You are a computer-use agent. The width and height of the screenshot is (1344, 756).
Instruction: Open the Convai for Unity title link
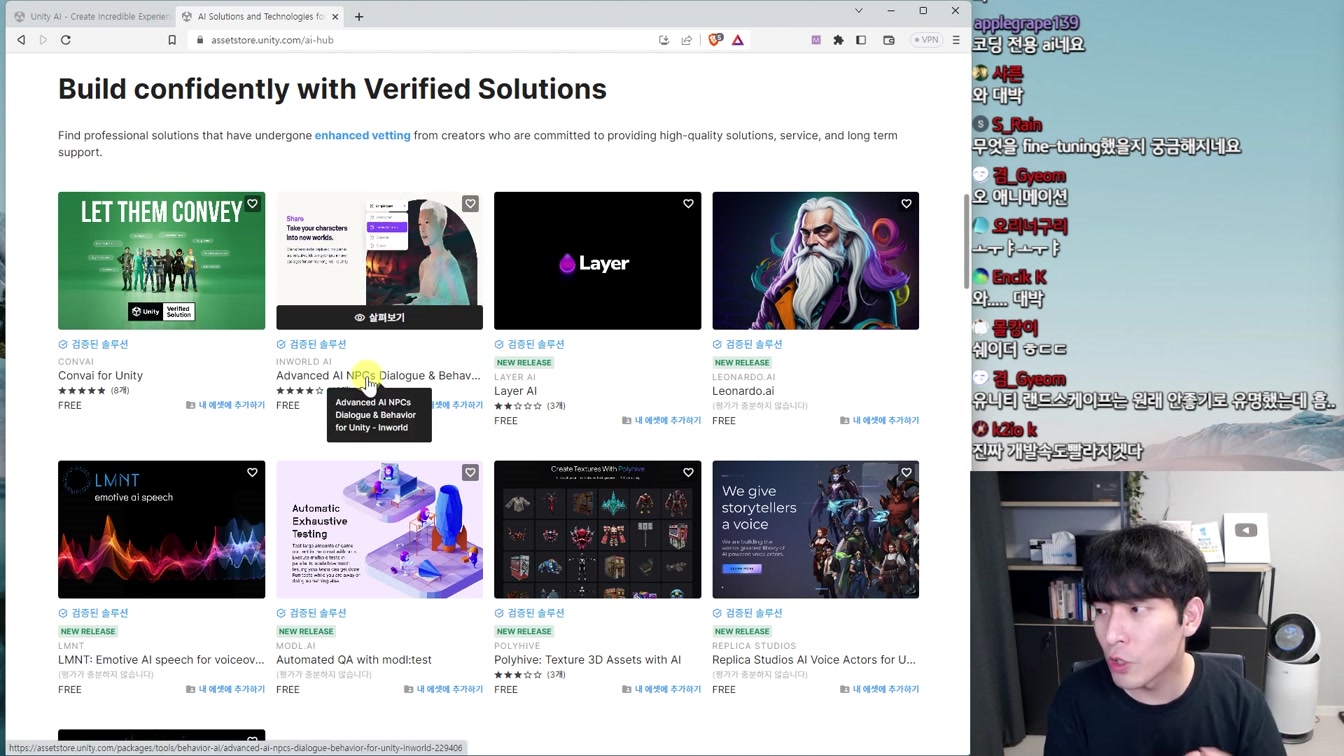pyautogui.click(x=100, y=376)
